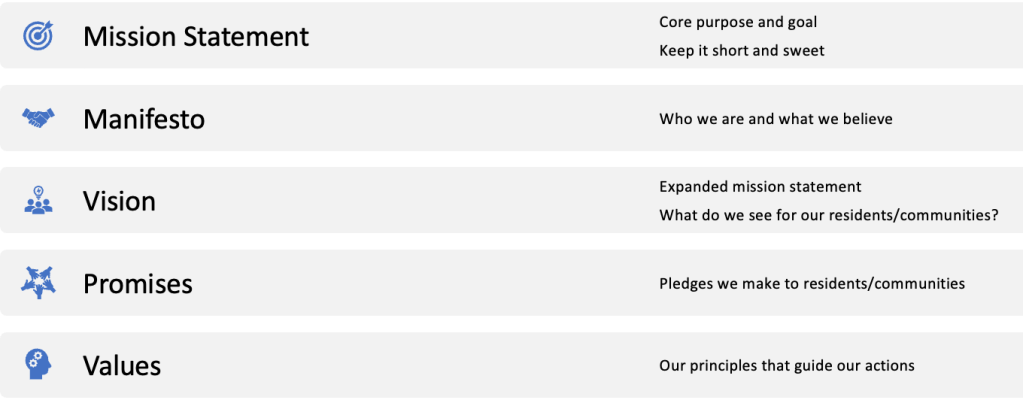Select the Manifesto heading
The height and width of the screenshot is (403, 1023).
pyautogui.click(x=144, y=120)
